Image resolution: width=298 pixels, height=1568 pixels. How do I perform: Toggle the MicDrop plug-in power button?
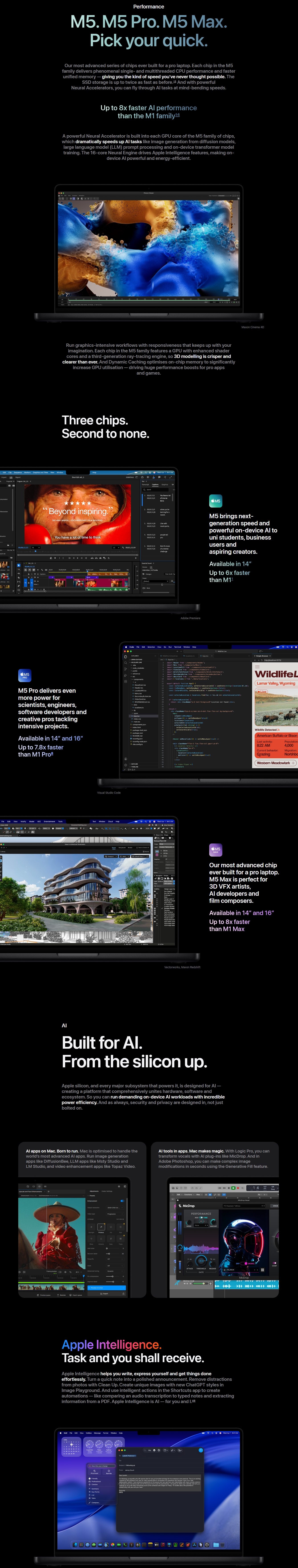pos(178,1200)
